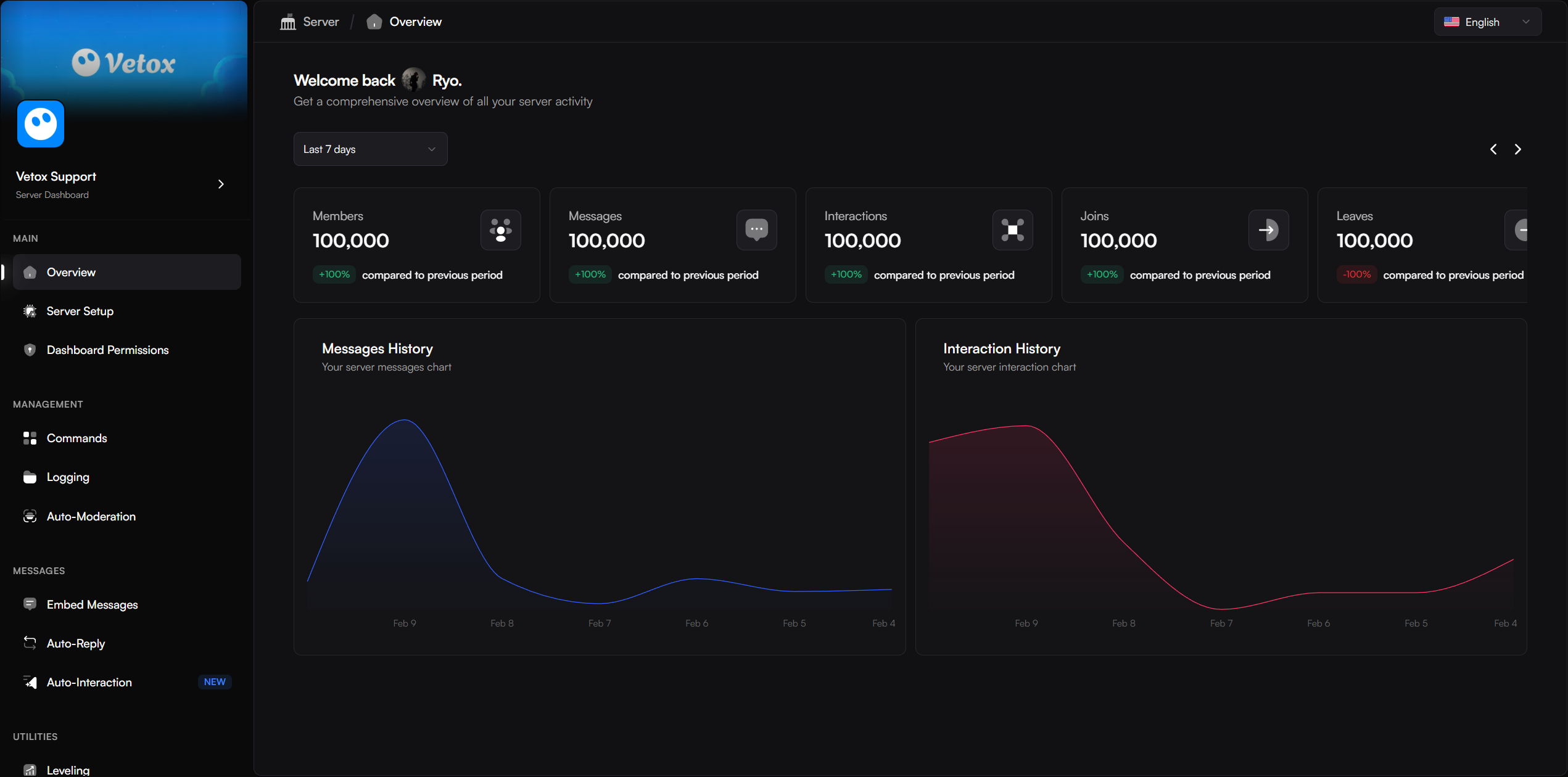Click the left arrow above the stat cards

[1493, 149]
